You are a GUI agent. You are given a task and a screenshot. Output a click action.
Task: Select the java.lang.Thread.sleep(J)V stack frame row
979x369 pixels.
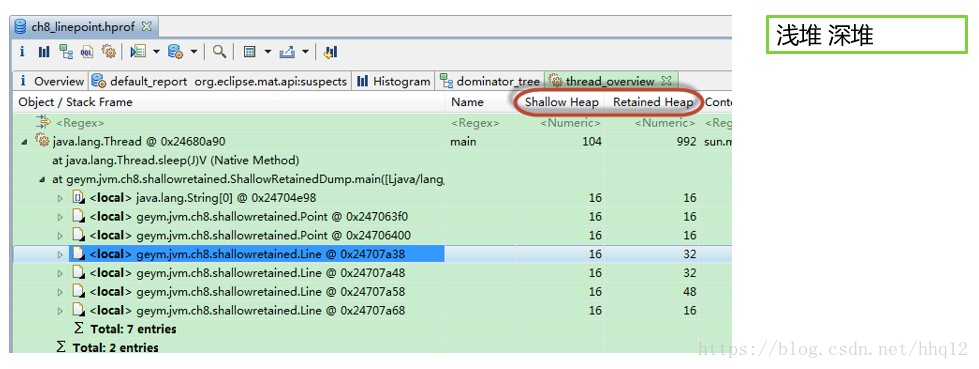(x=175, y=160)
